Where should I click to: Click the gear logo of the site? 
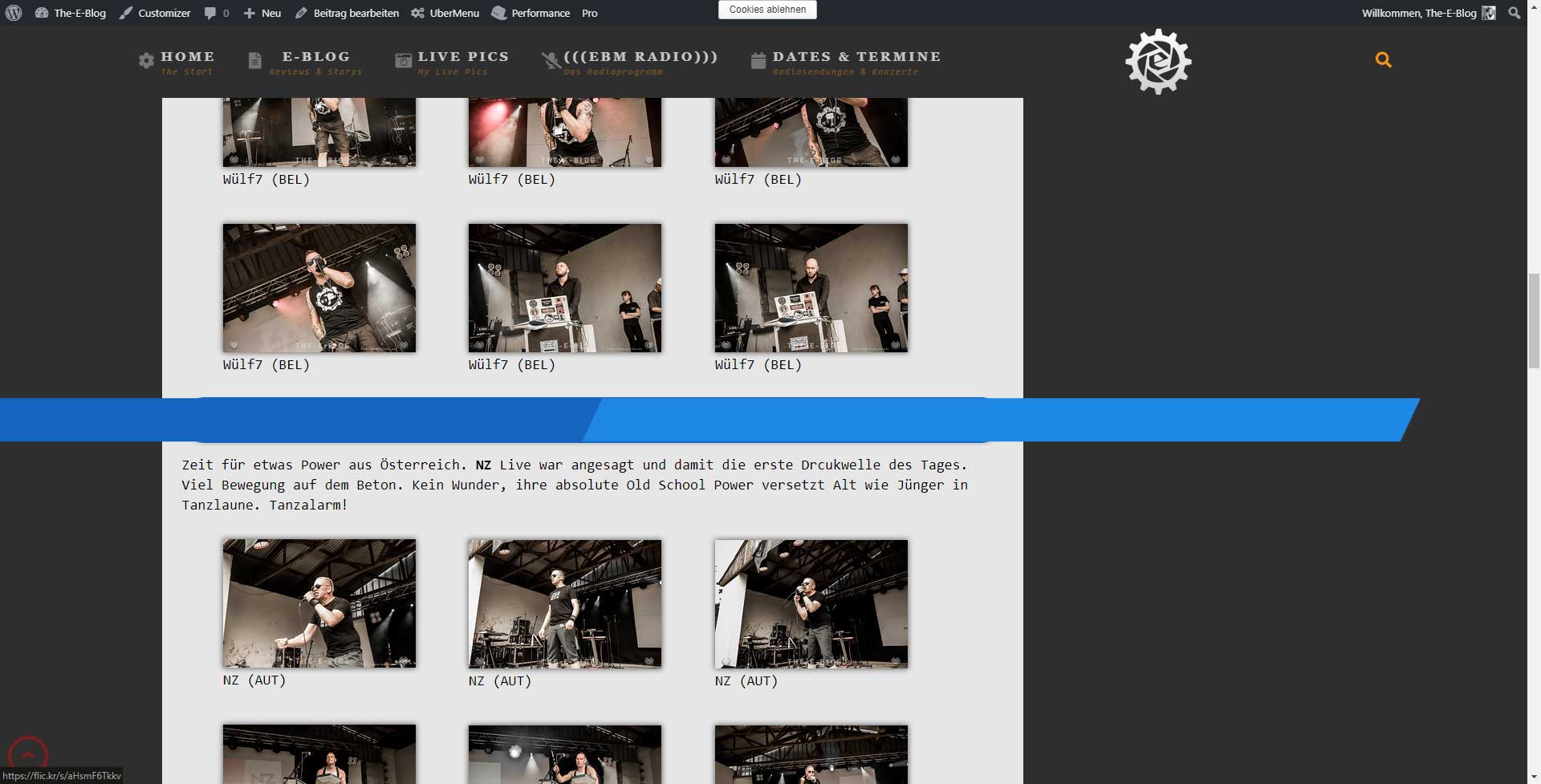[x=1157, y=62]
